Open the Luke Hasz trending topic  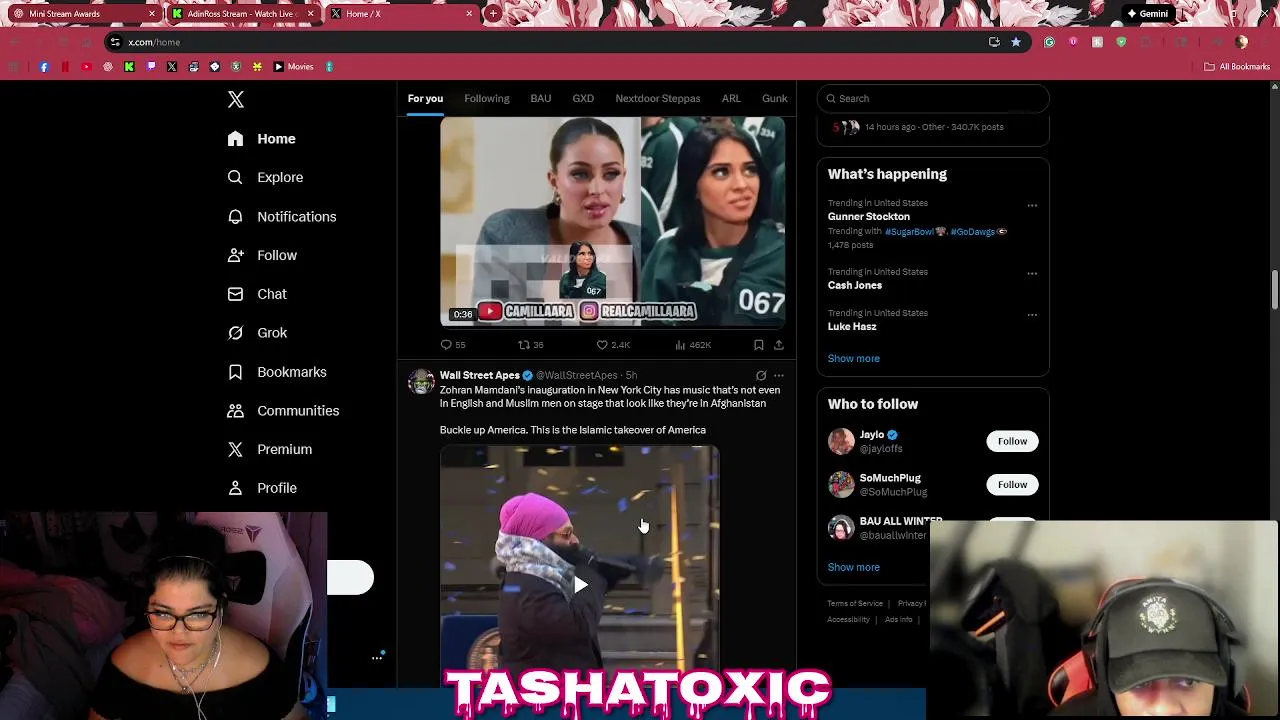(x=852, y=326)
